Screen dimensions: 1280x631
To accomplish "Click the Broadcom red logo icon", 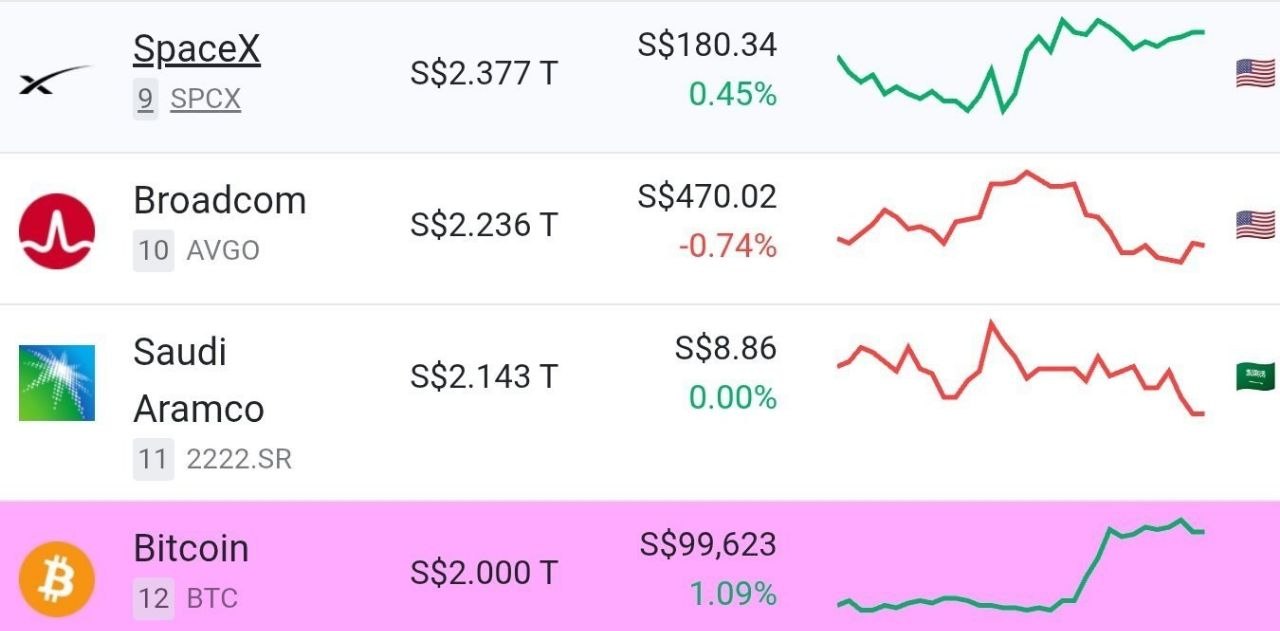I will (57, 231).
